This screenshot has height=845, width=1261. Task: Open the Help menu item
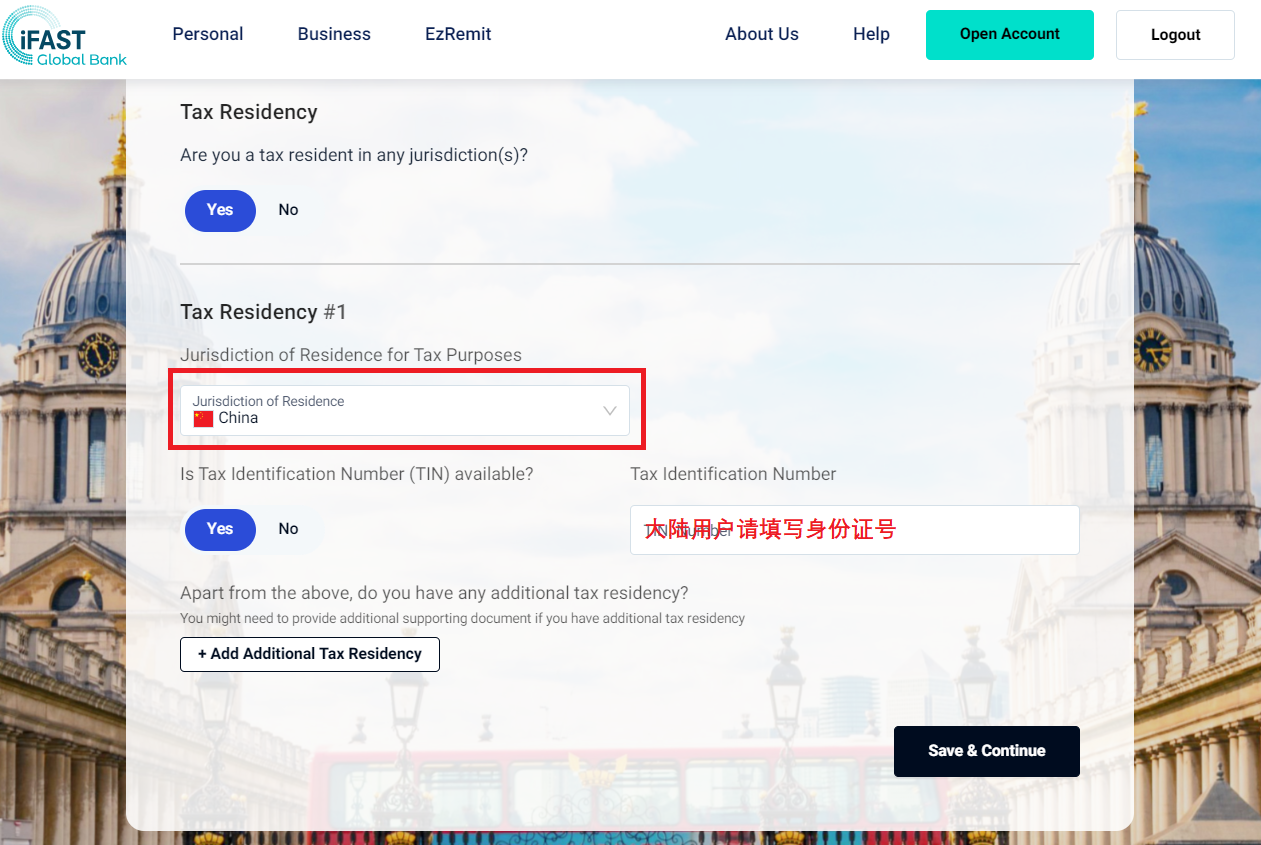click(871, 34)
